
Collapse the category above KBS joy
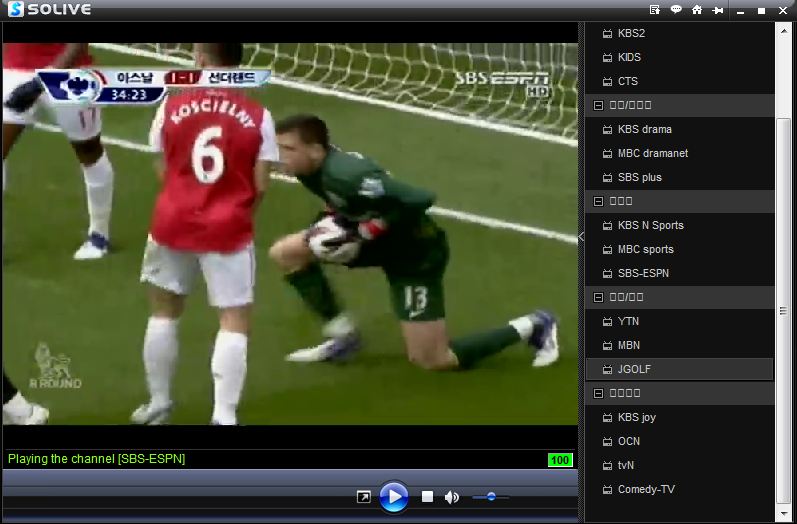click(x=598, y=393)
